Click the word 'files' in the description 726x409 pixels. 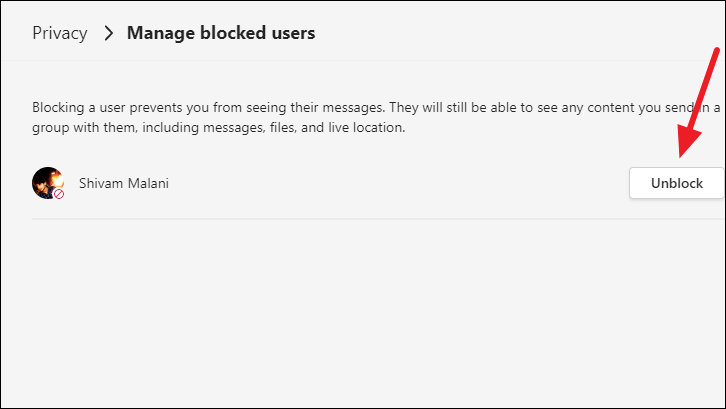(x=282, y=127)
